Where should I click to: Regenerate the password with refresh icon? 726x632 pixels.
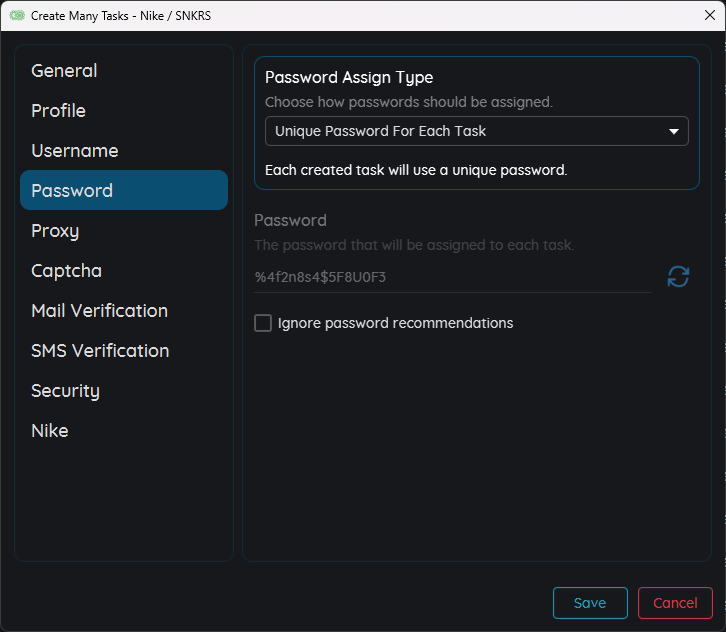click(x=678, y=277)
